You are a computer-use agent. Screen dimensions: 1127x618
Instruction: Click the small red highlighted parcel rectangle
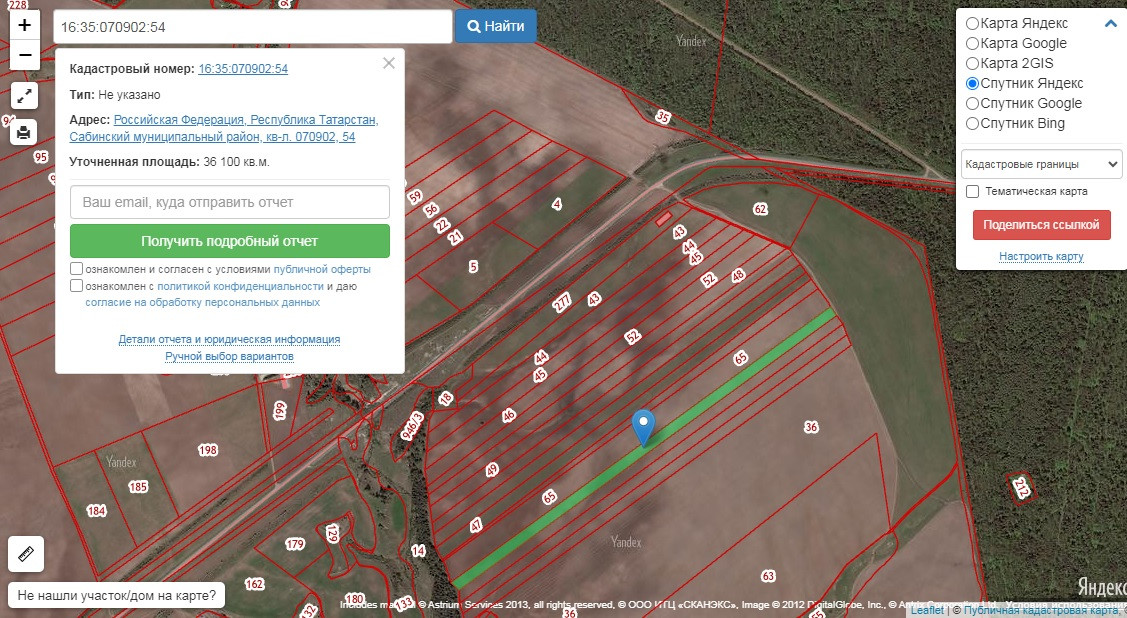pos(663,218)
